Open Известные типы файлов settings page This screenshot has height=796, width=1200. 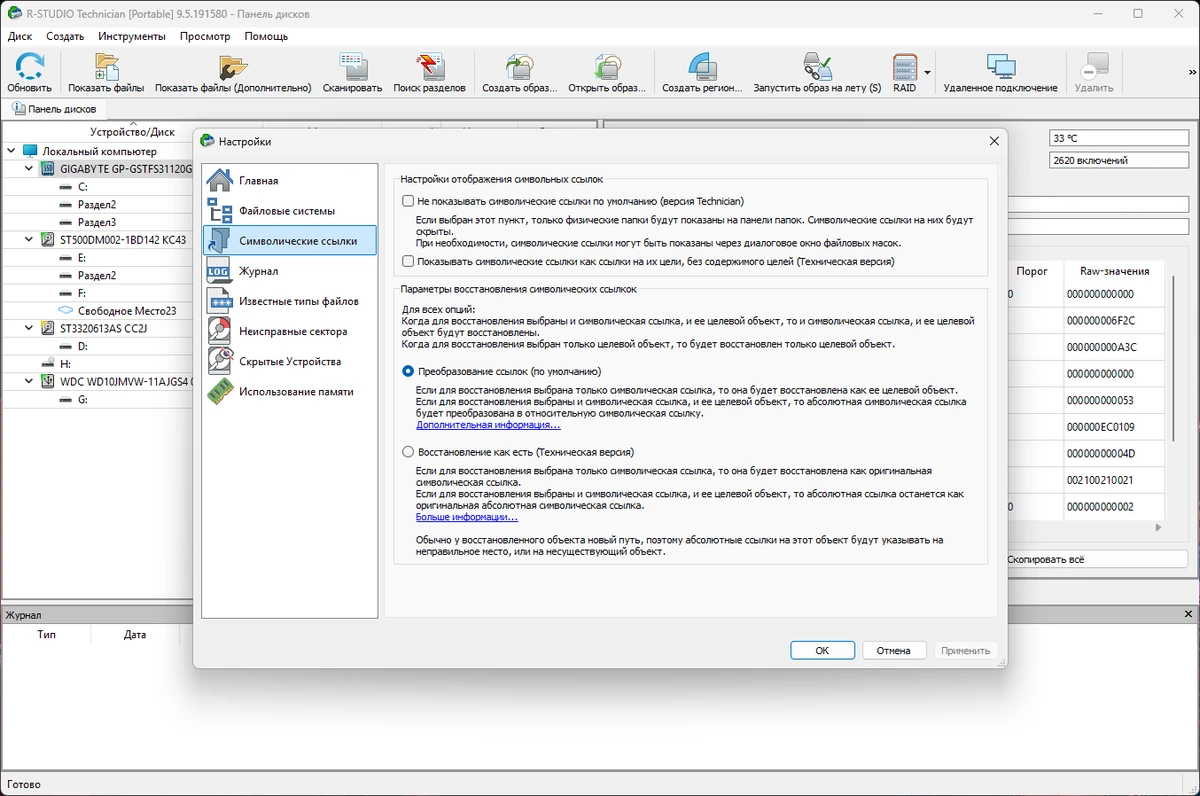(290, 301)
